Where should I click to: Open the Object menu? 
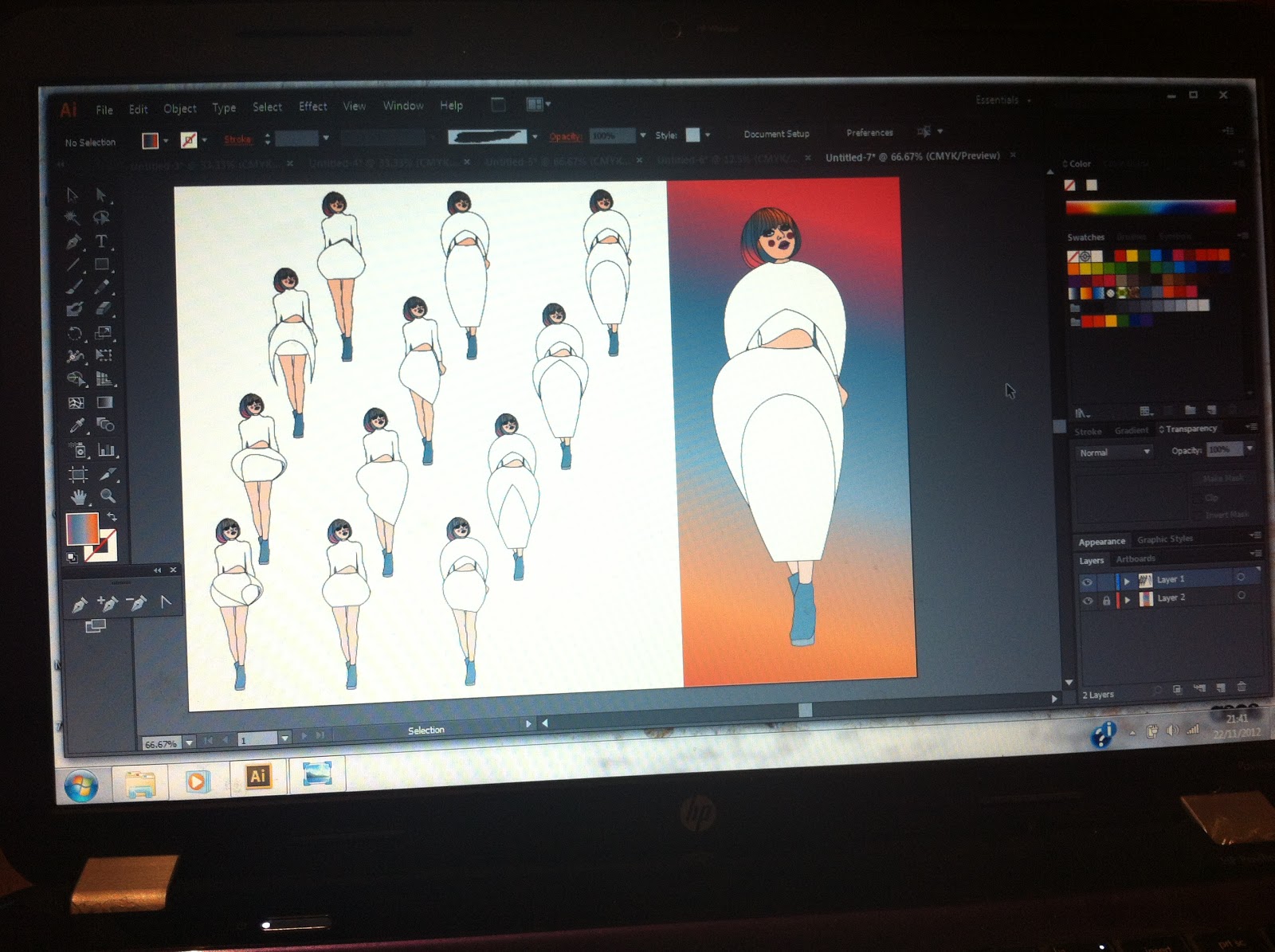(x=180, y=108)
